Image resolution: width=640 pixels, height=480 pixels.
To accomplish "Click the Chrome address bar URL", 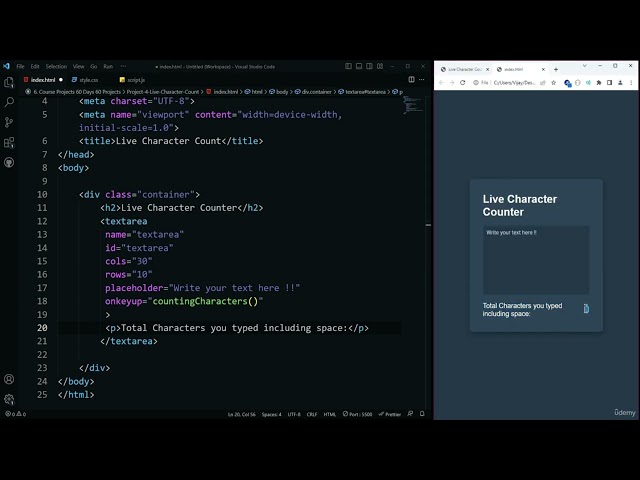I will (x=514, y=82).
